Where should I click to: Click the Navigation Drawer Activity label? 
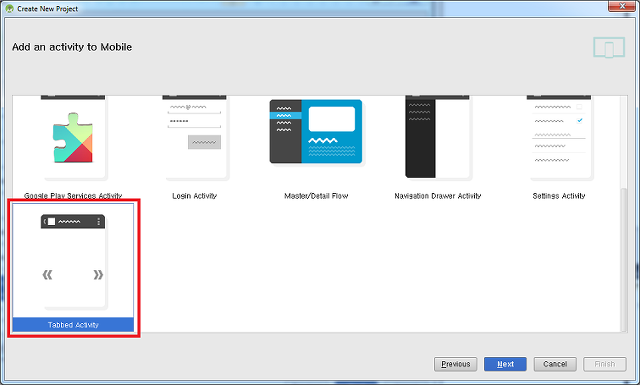[x=438, y=196]
